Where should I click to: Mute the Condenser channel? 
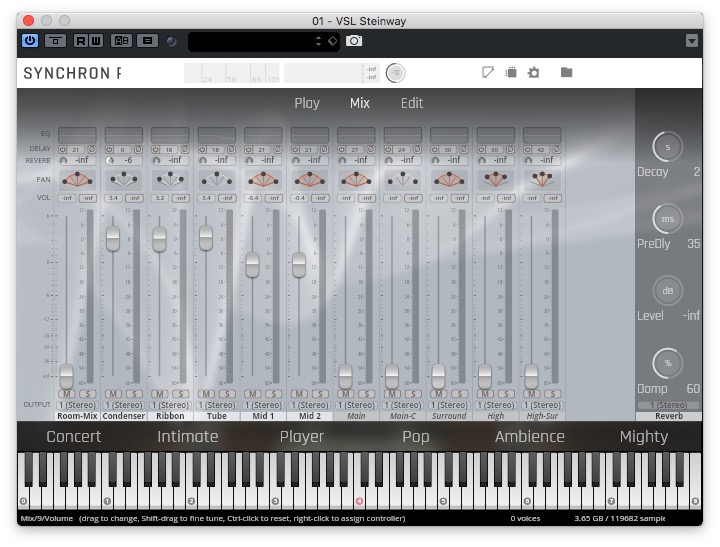pos(113,394)
